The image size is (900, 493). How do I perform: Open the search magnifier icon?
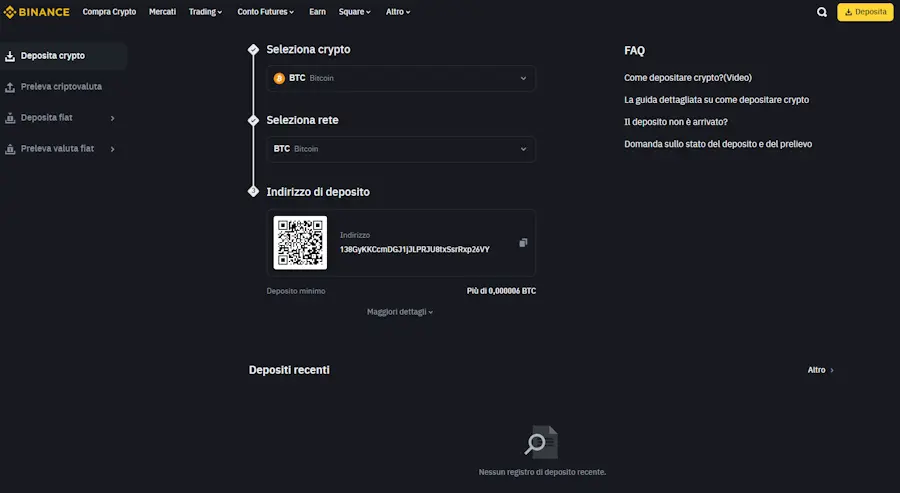click(822, 12)
